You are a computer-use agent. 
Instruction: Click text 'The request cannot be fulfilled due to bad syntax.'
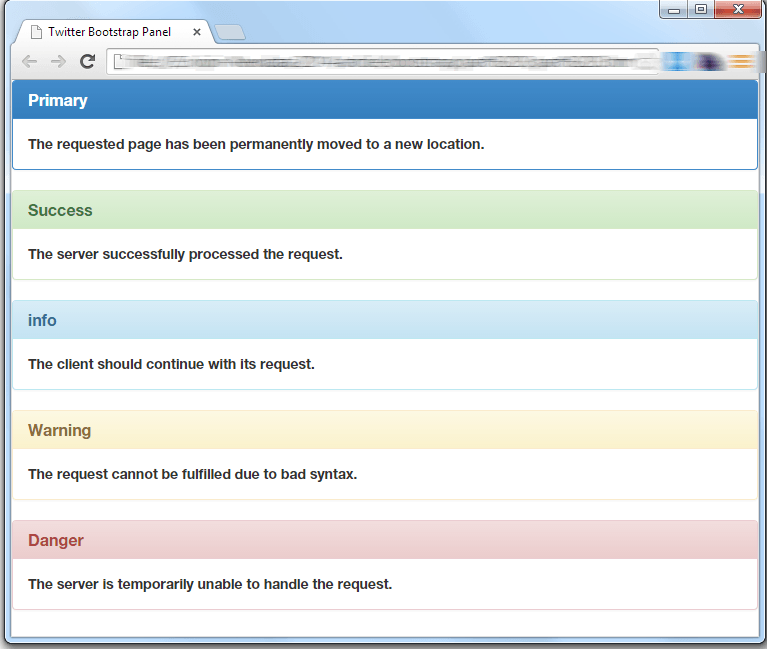coord(193,474)
